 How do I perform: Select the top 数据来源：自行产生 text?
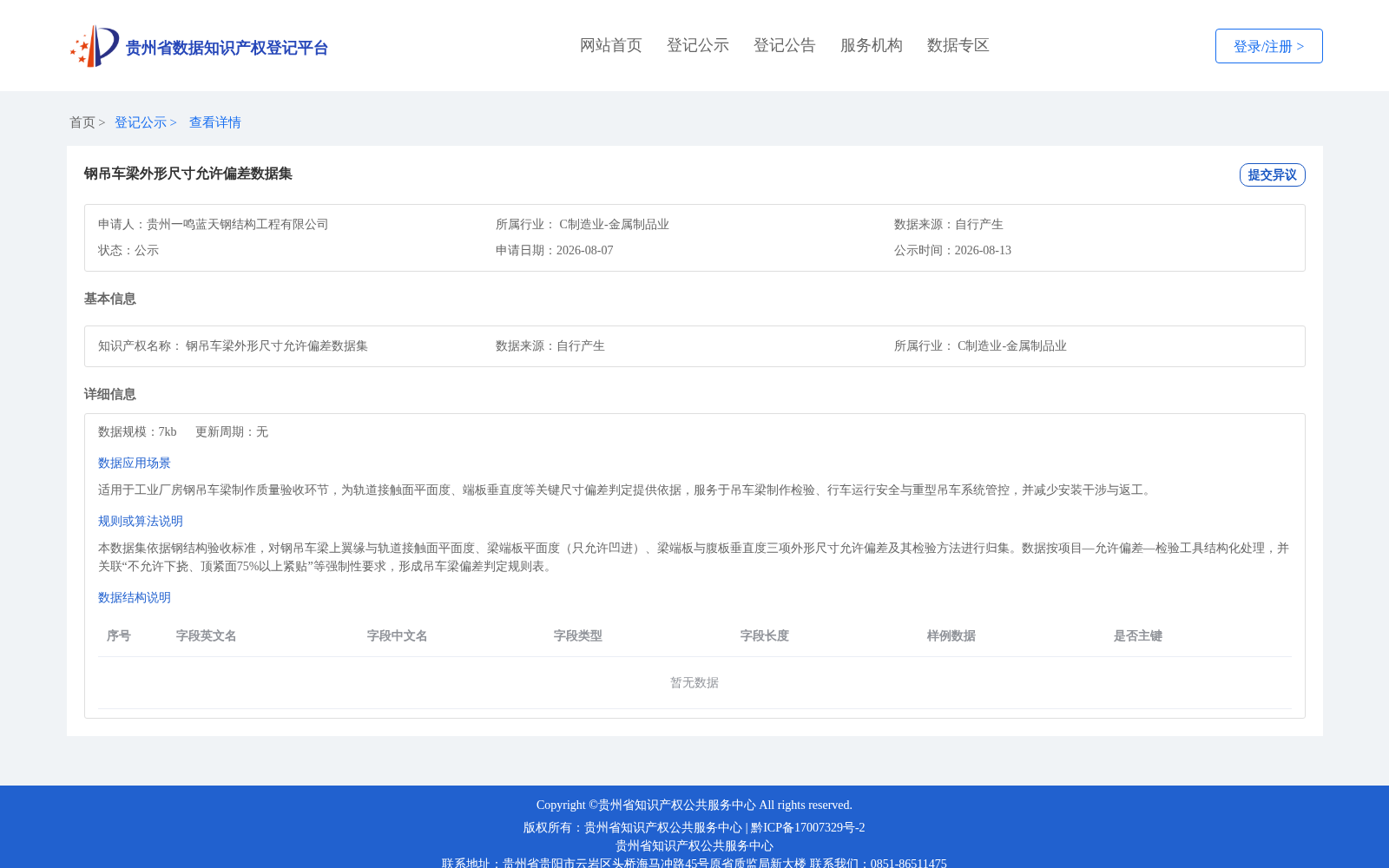pyautogui.click(x=949, y=224)
